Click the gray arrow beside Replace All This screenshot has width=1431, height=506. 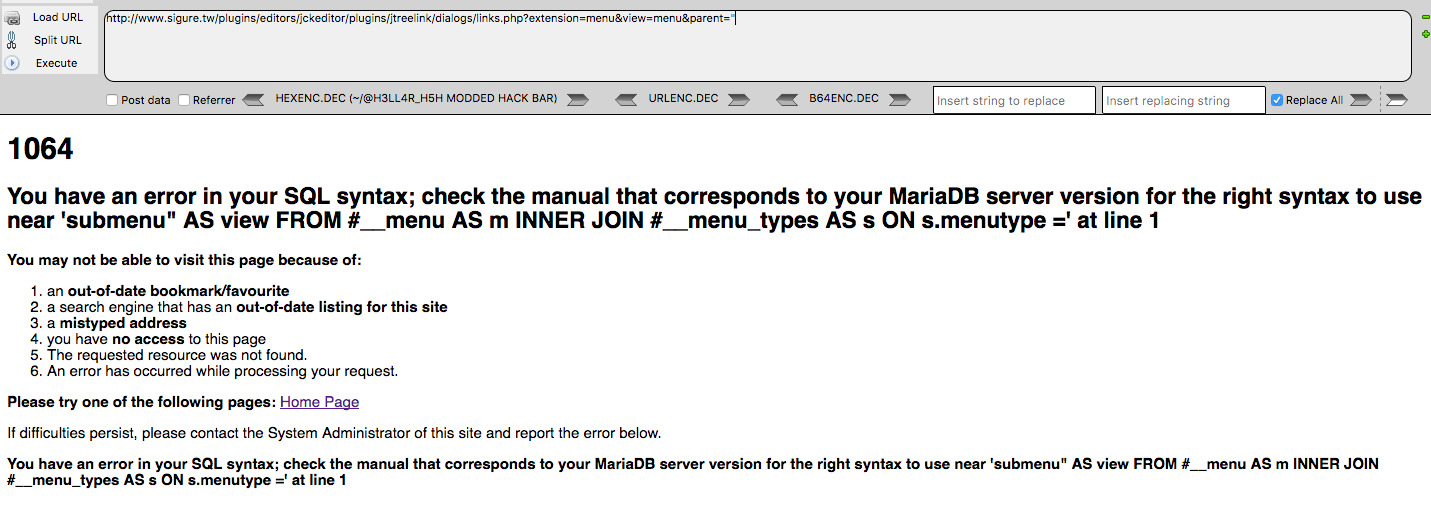click(1360, 99)
